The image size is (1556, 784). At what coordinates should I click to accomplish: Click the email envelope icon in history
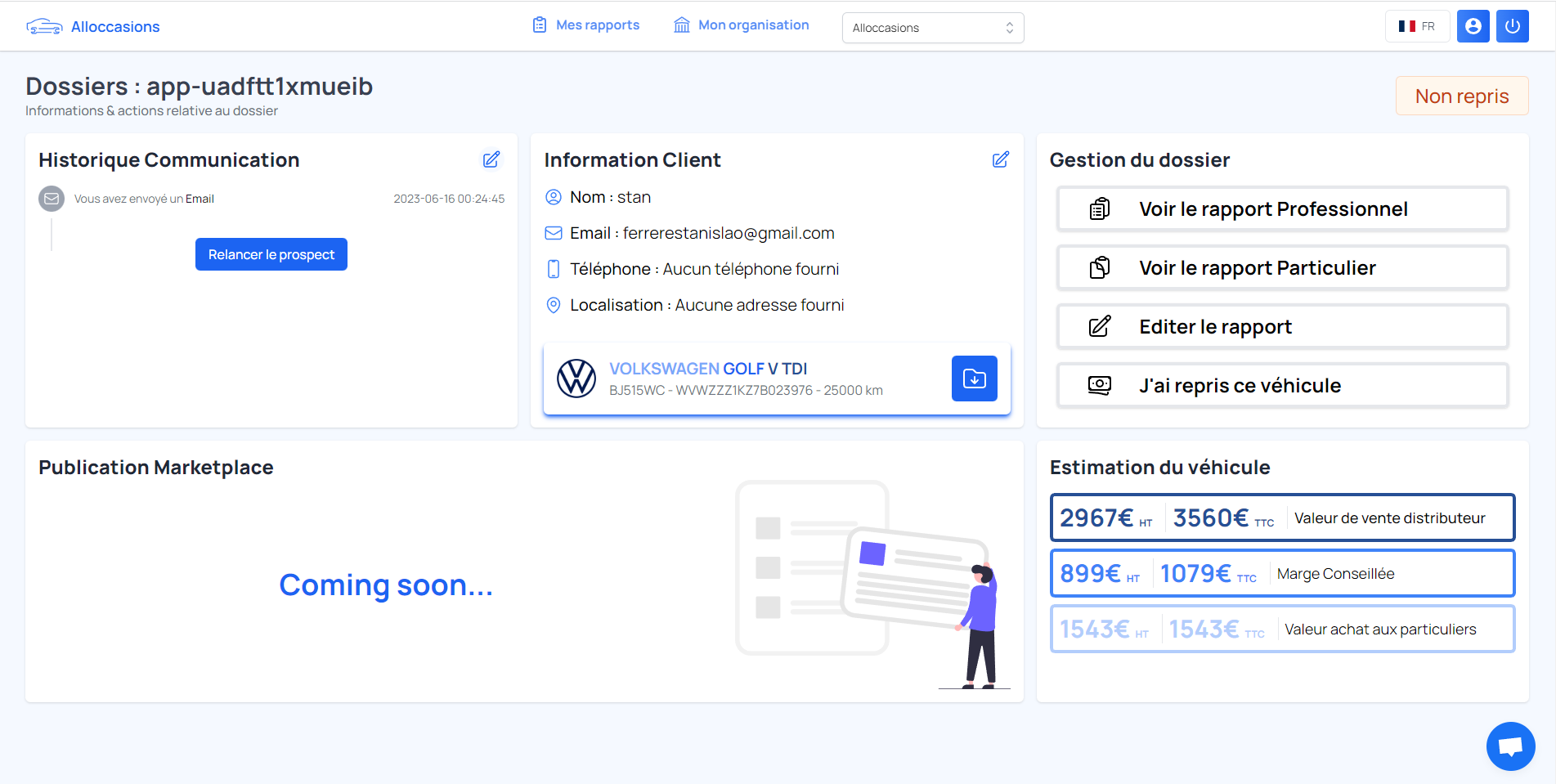tap(52, 199)
